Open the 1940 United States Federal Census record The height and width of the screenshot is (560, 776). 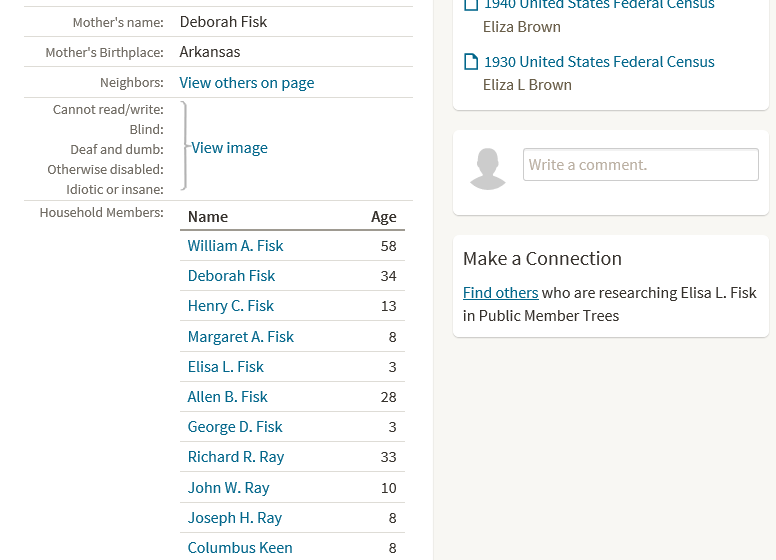(x=599, y=5)
